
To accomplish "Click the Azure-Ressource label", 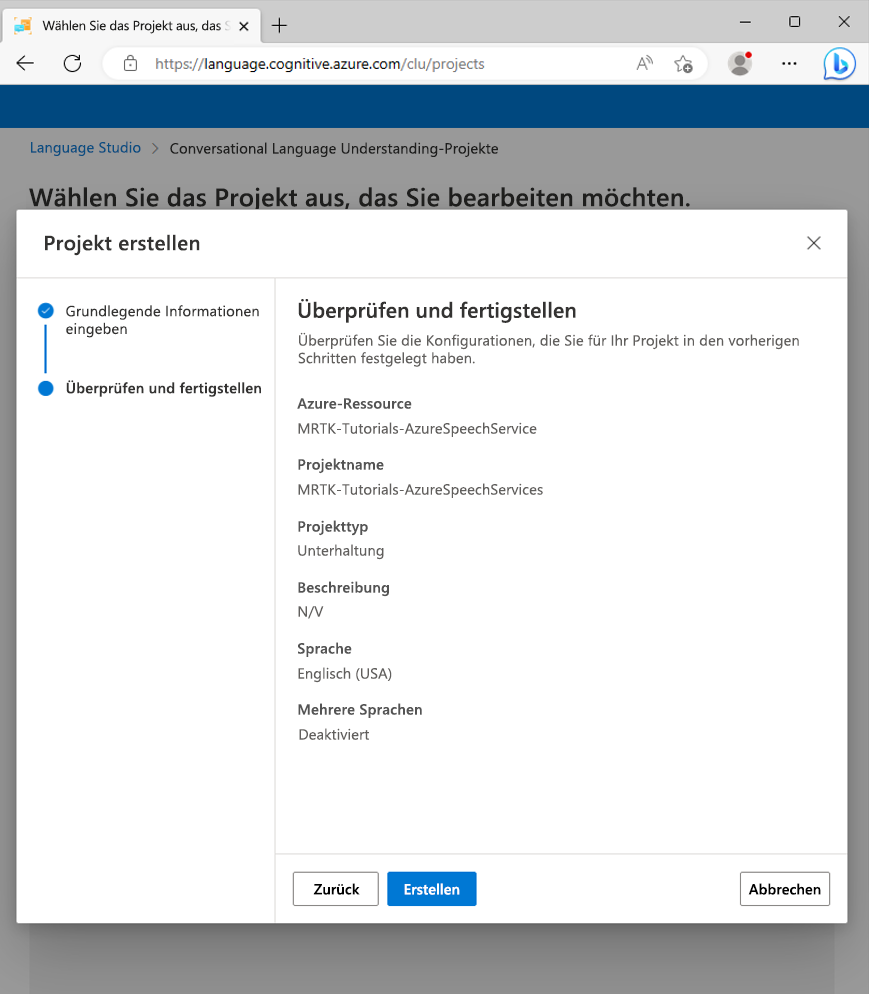I will (354, 404).
